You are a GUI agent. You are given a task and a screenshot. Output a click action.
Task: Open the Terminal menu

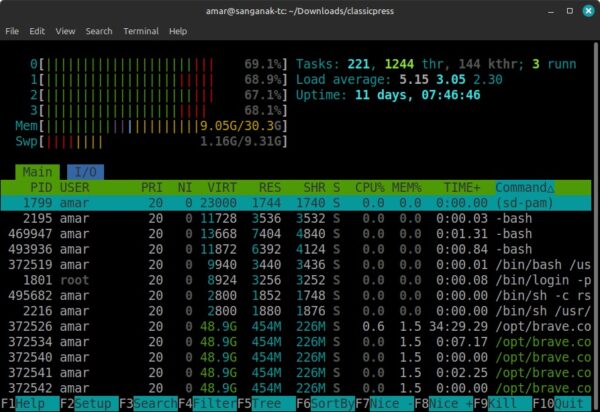coord(141,31)
